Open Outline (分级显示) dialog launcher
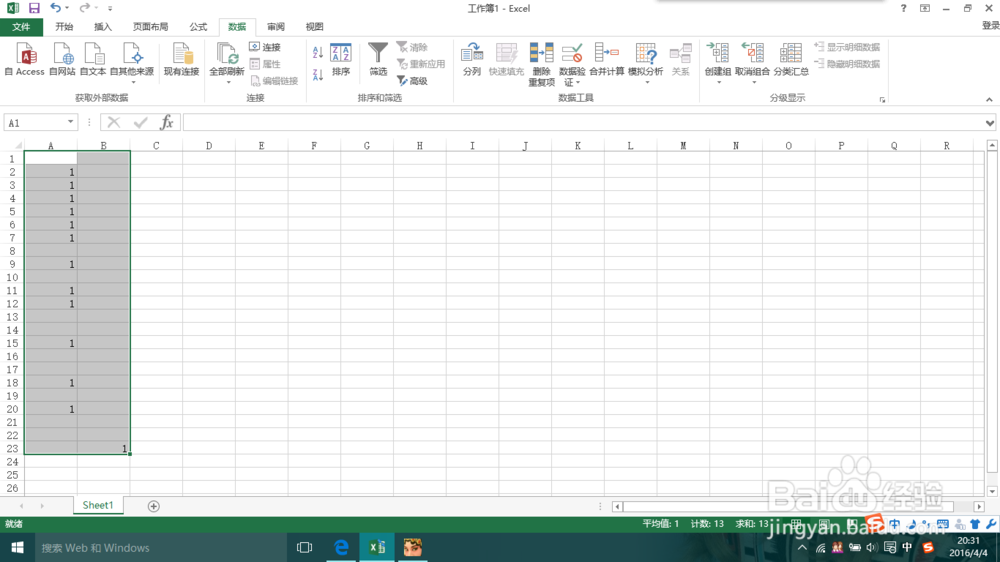This screenshot has height=562, width=1000. pyautogui.click(x=882, y=100)
